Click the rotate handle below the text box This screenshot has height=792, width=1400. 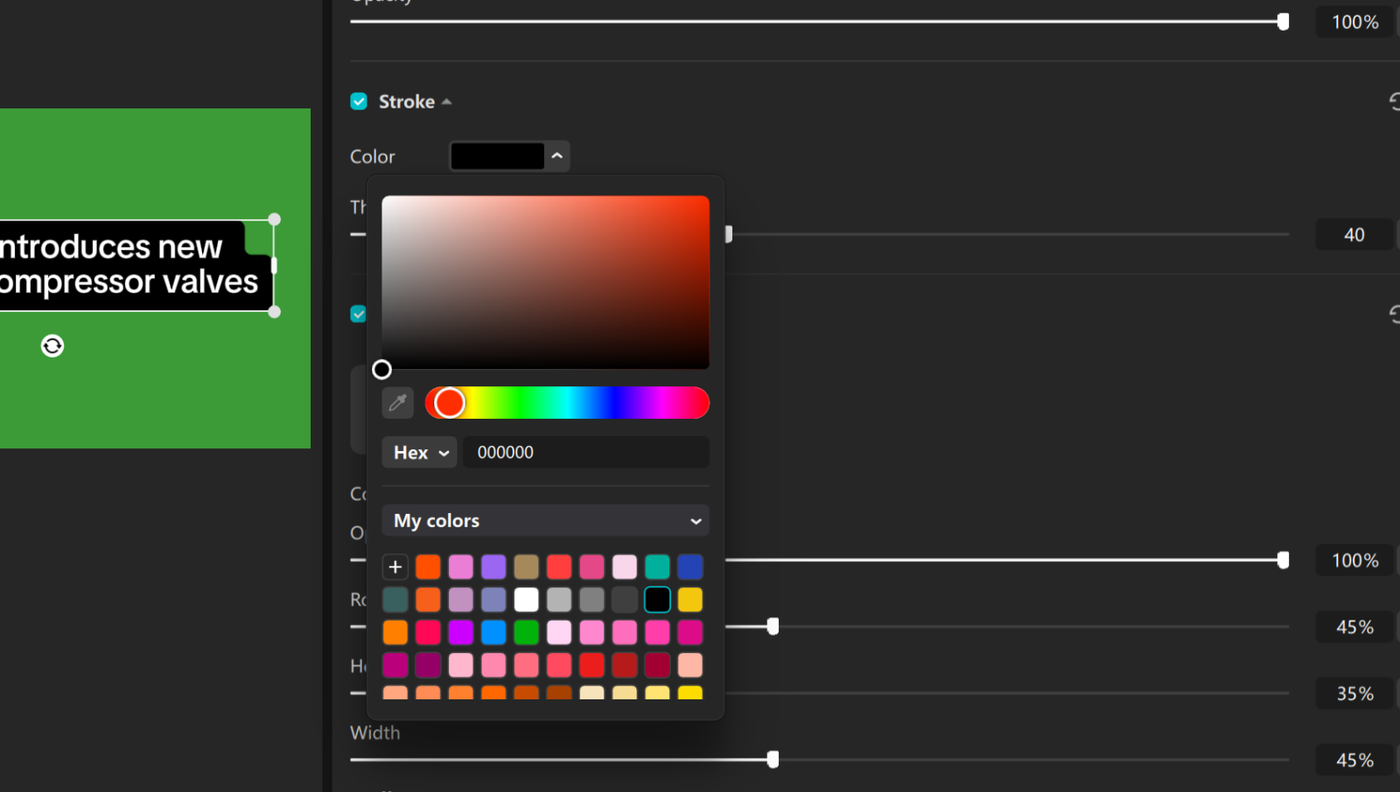pos(52,346)
